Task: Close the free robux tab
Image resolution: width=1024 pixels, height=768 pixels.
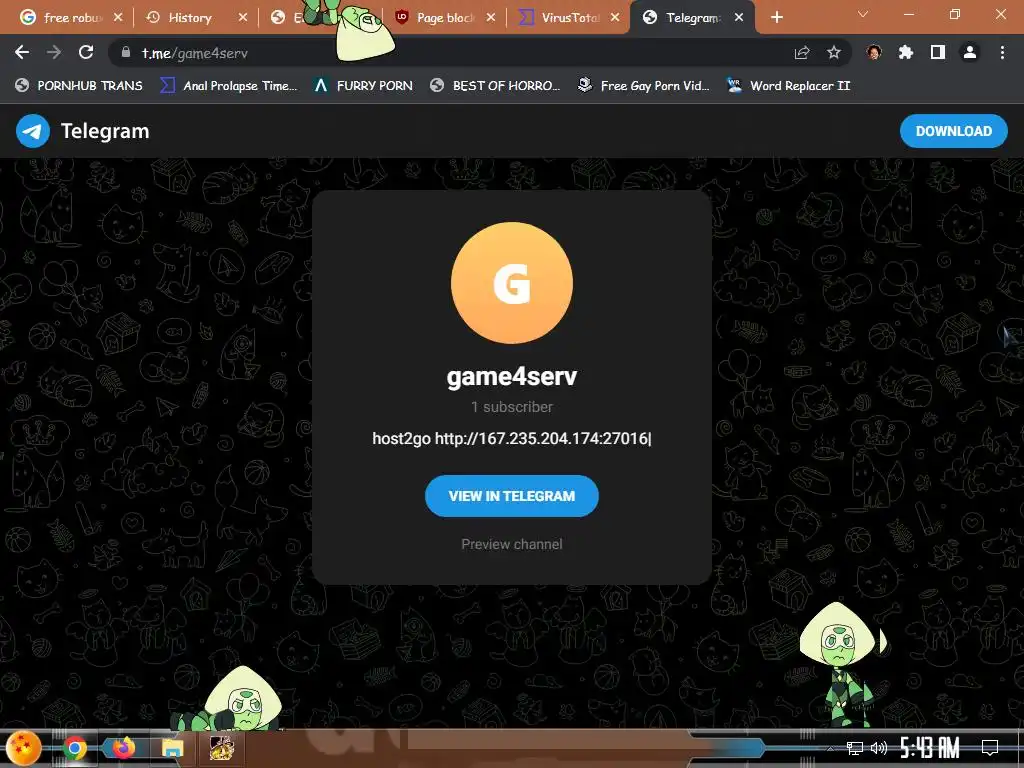Action: [118, 18]
